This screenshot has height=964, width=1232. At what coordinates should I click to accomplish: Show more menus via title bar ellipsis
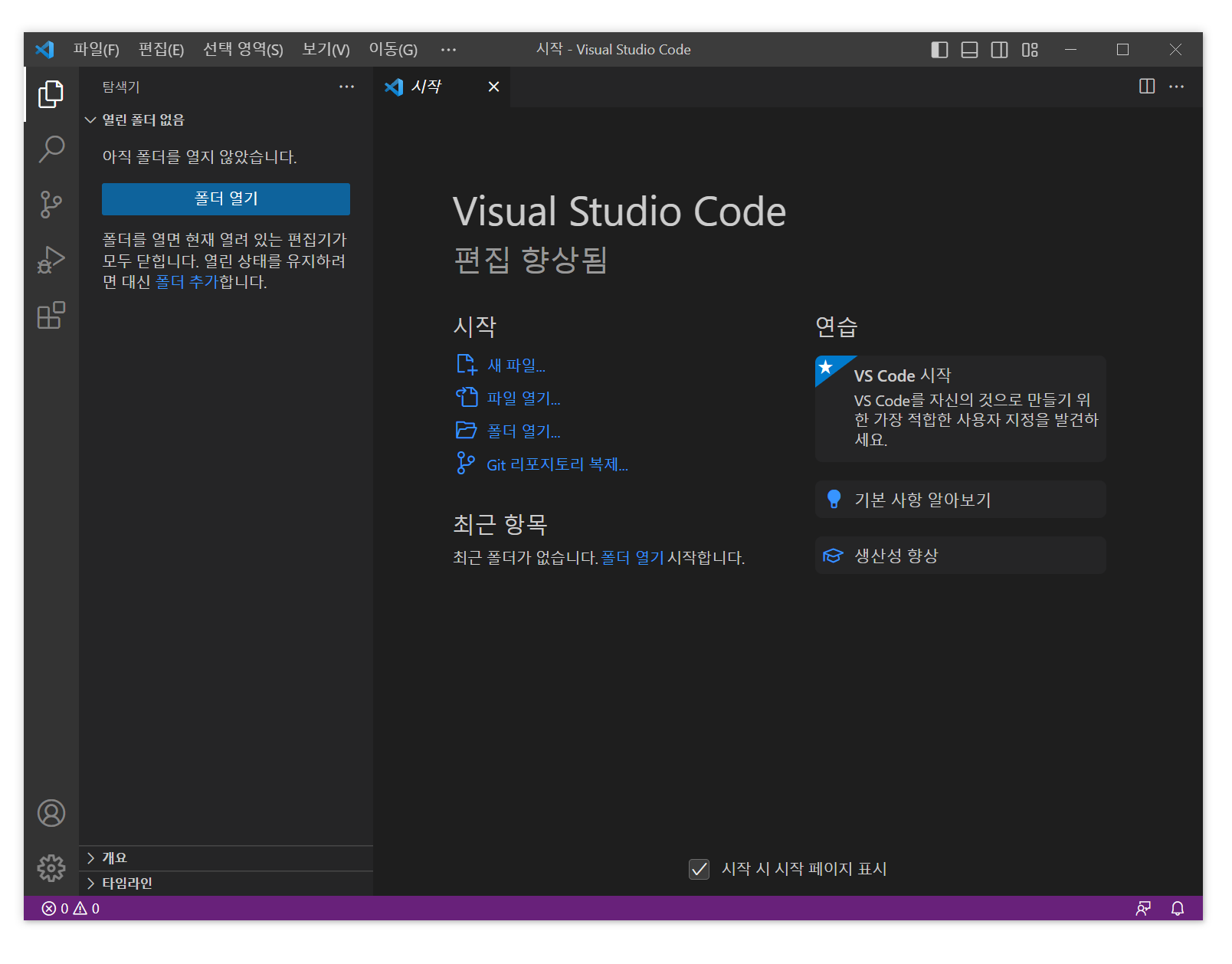(448, 50)
